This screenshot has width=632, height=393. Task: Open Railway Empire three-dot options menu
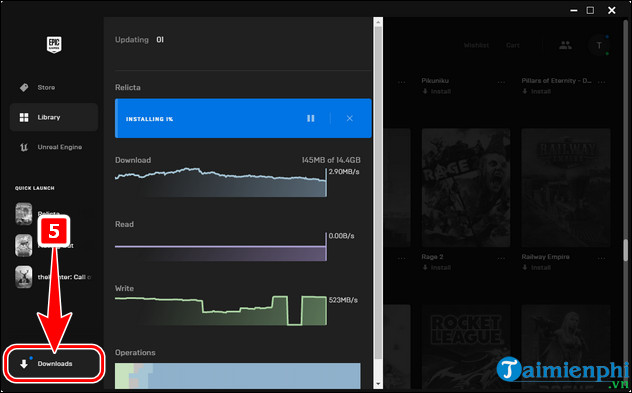tap(601, 258)
